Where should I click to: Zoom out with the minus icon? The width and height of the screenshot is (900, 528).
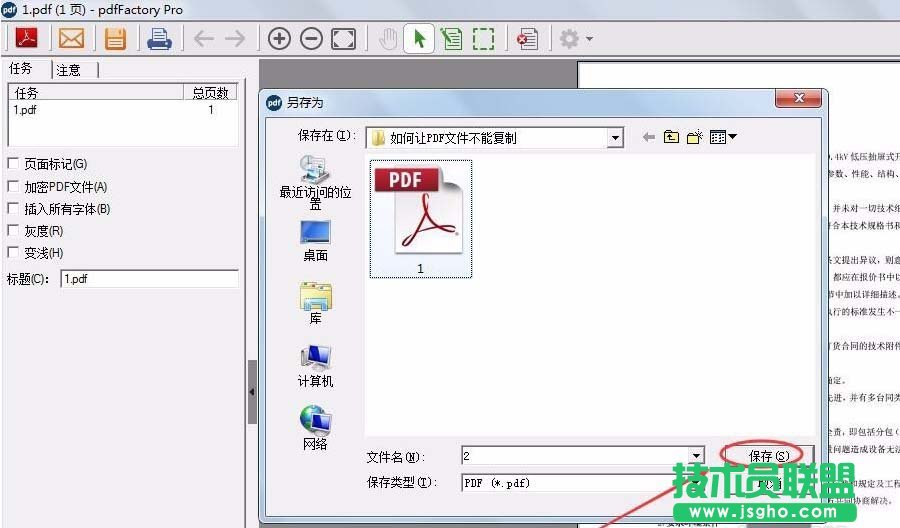(311, 39)
